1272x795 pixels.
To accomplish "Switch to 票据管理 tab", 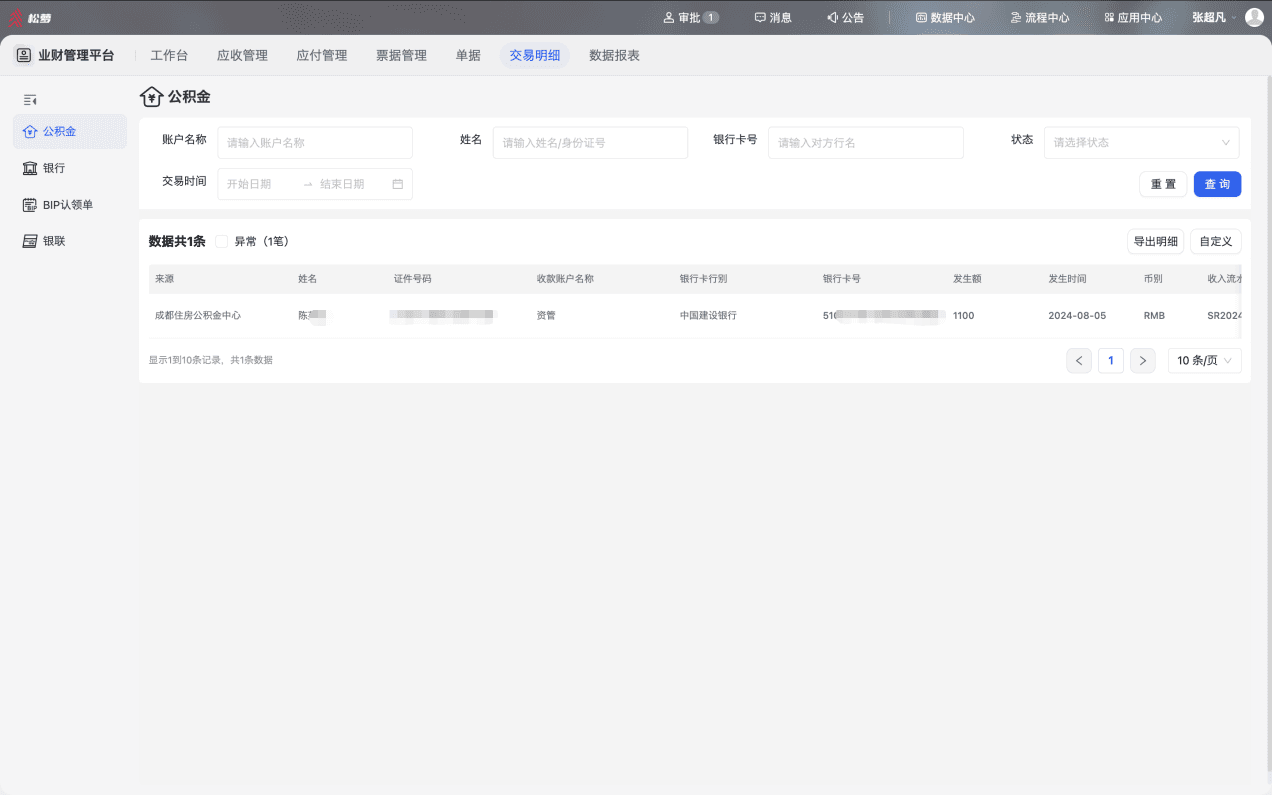I will 401,55.
